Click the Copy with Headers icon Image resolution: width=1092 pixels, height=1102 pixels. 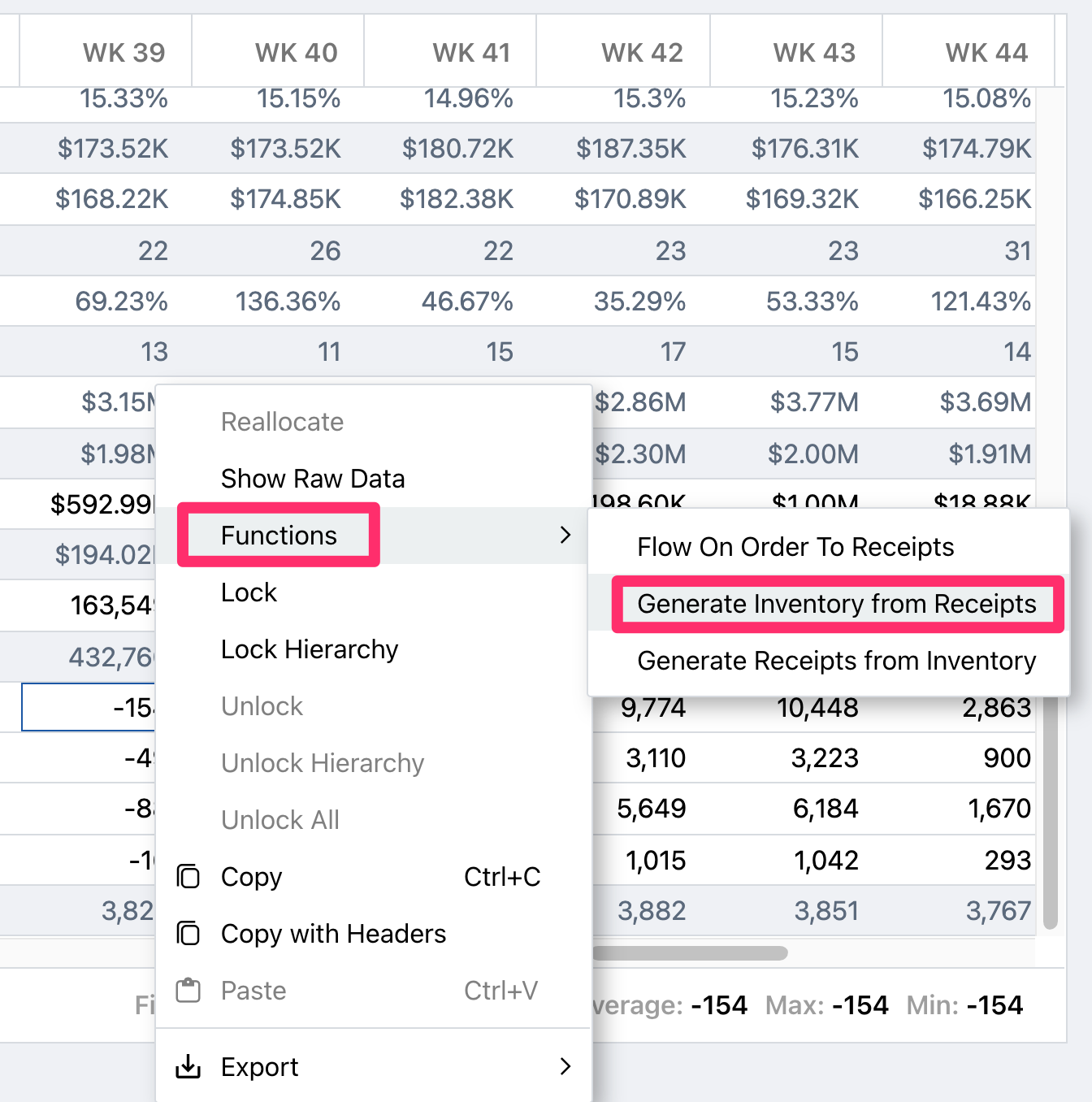click(188, 934)
